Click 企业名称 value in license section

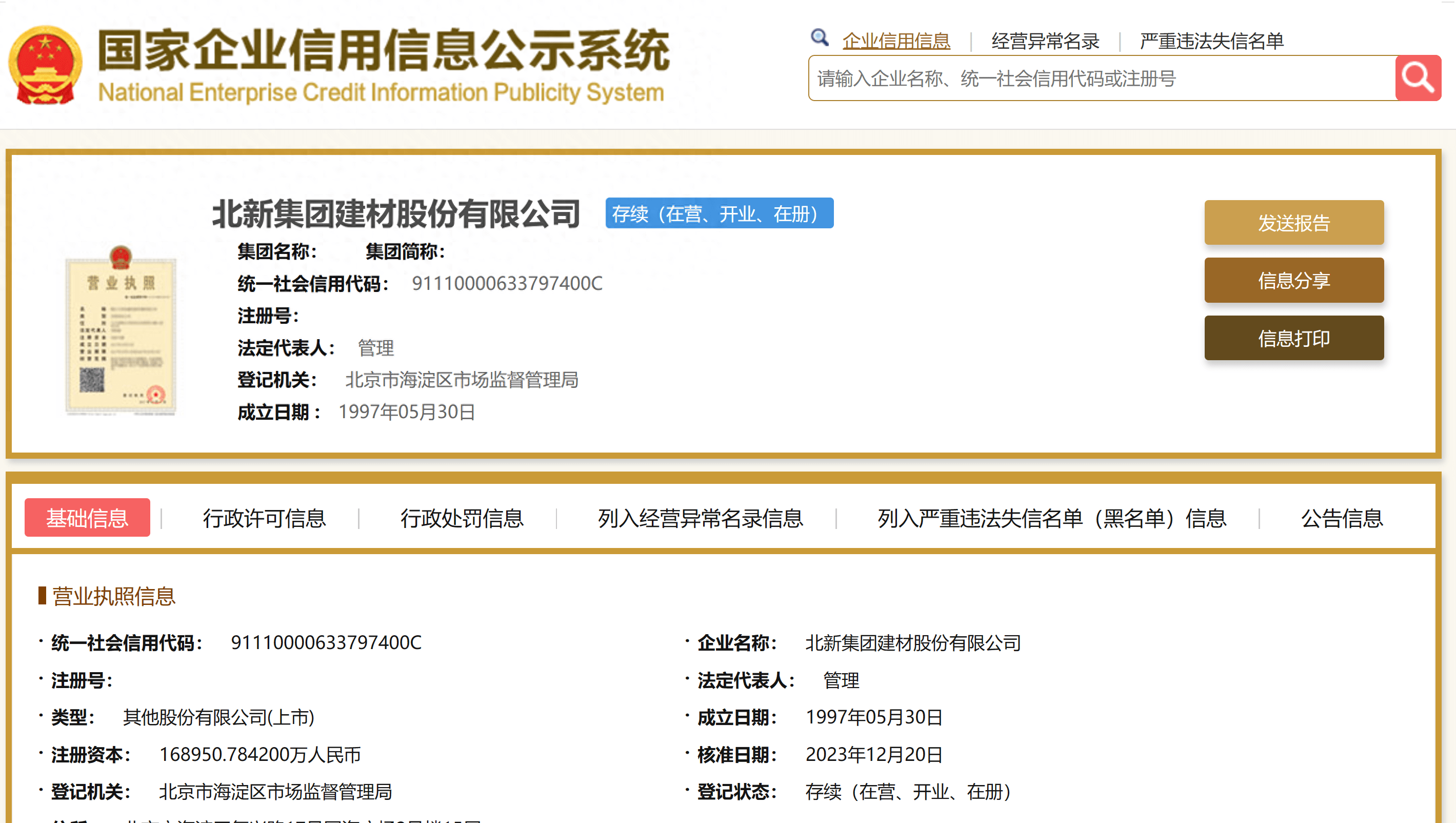(x=913, y=642)
